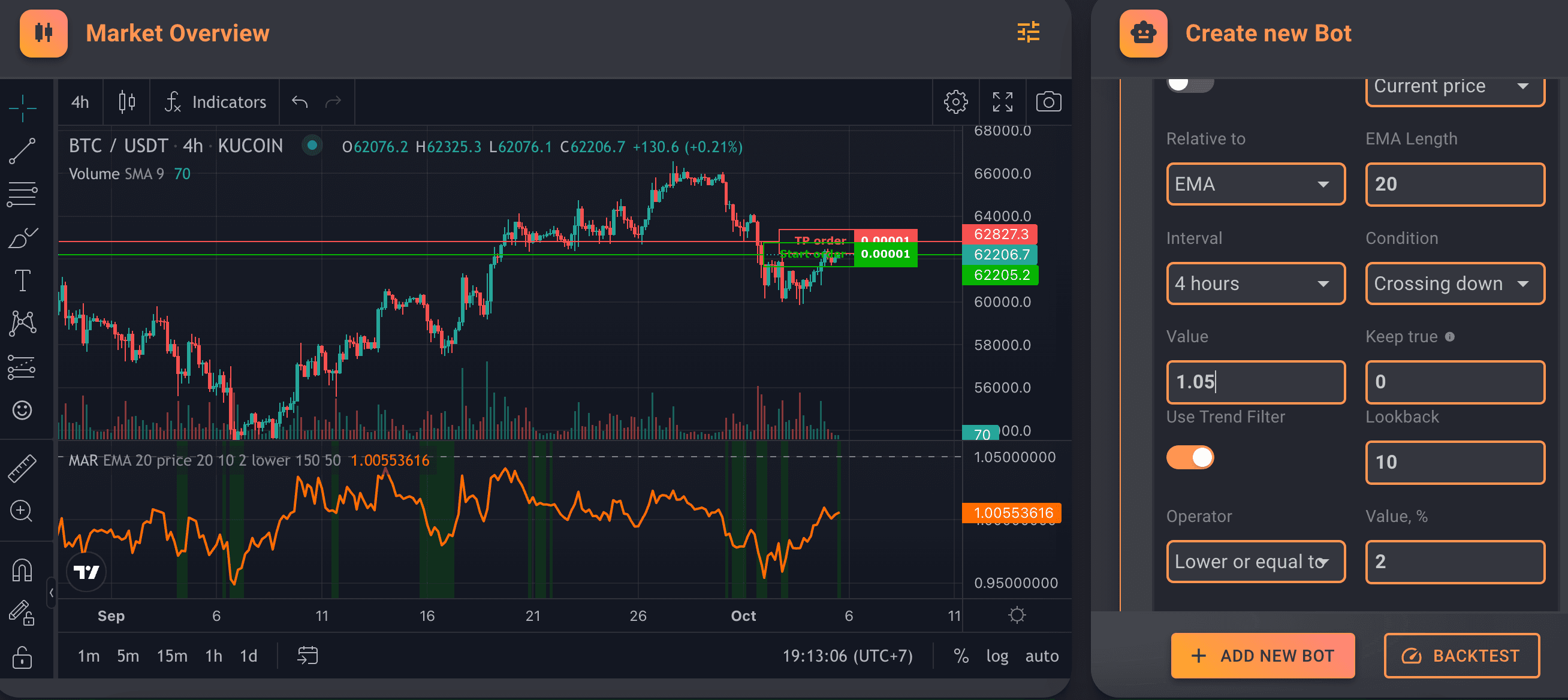Open the Relative to EMA dropdown

coord(1255,185)
